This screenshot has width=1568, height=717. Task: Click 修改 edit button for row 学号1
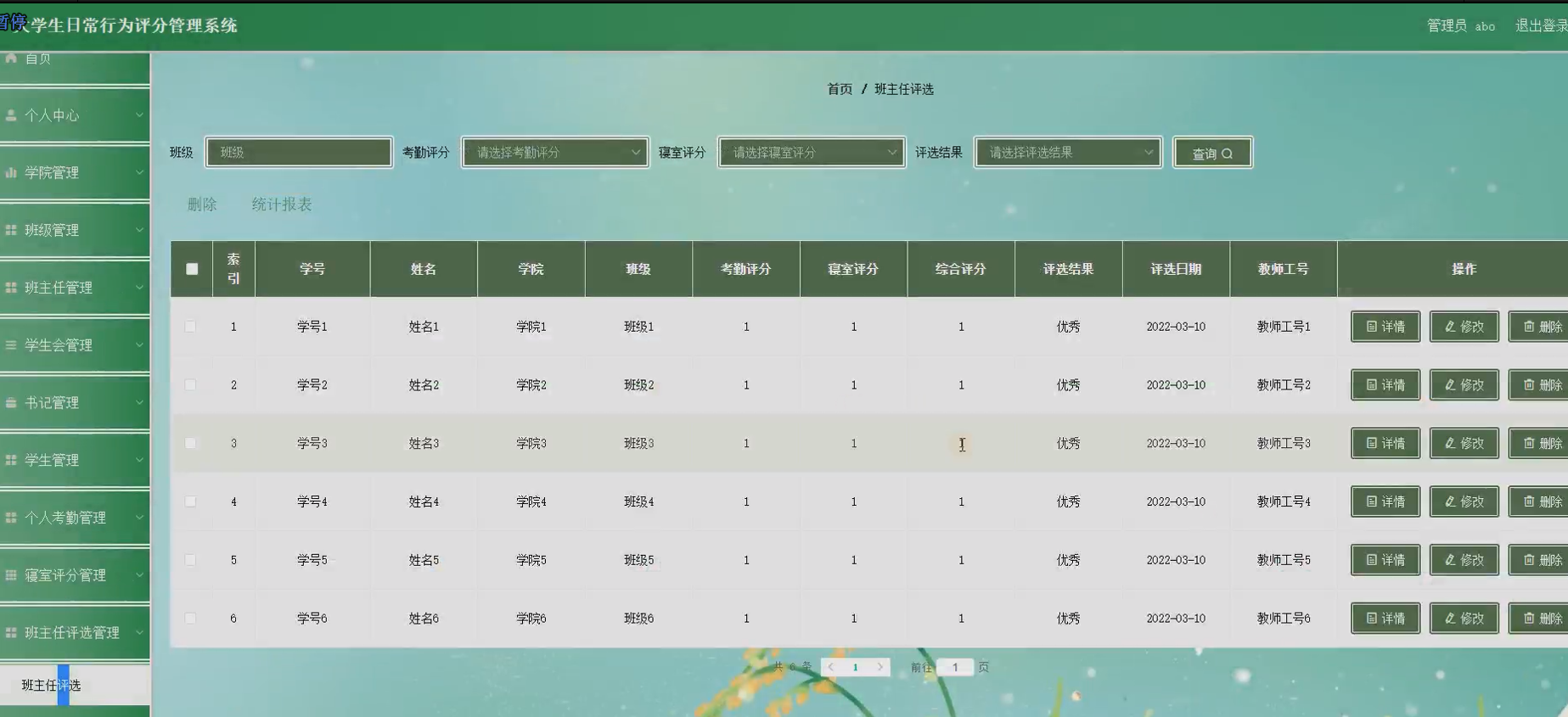click(x=1464, y=327)
